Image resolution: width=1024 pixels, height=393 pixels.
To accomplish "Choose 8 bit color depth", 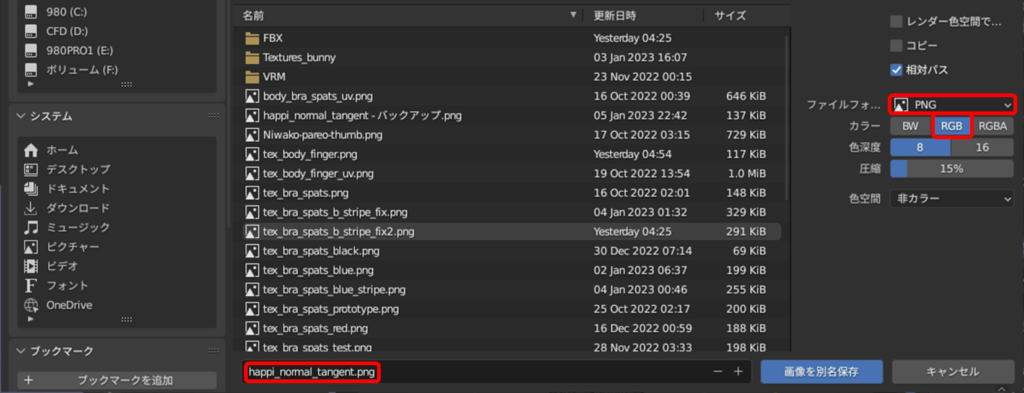I will (920, 148).
